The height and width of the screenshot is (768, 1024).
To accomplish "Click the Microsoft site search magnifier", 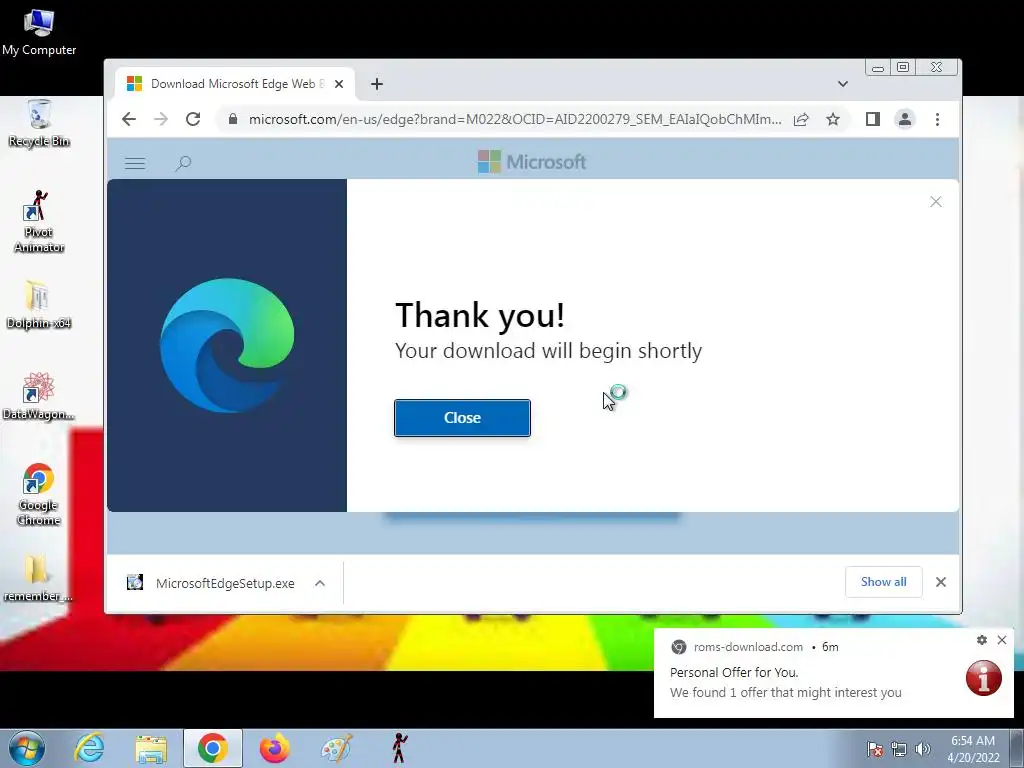I will pyautogui.click(x=183, y=163).
